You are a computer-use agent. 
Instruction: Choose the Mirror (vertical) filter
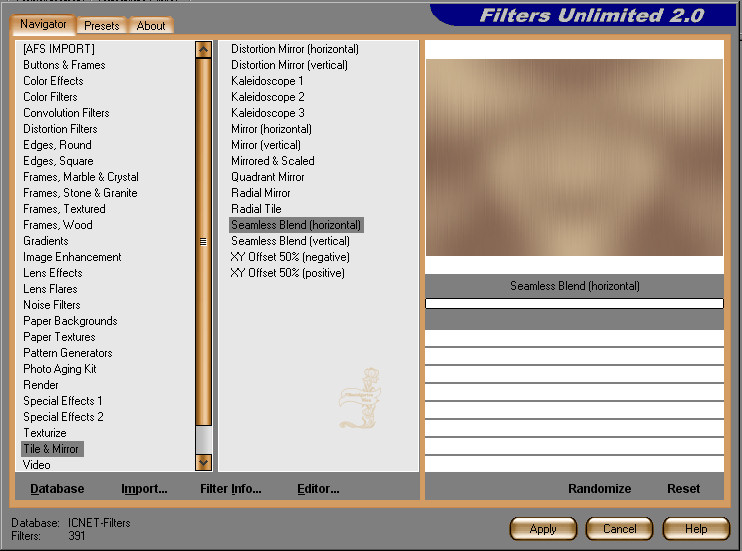coord(266,145)
